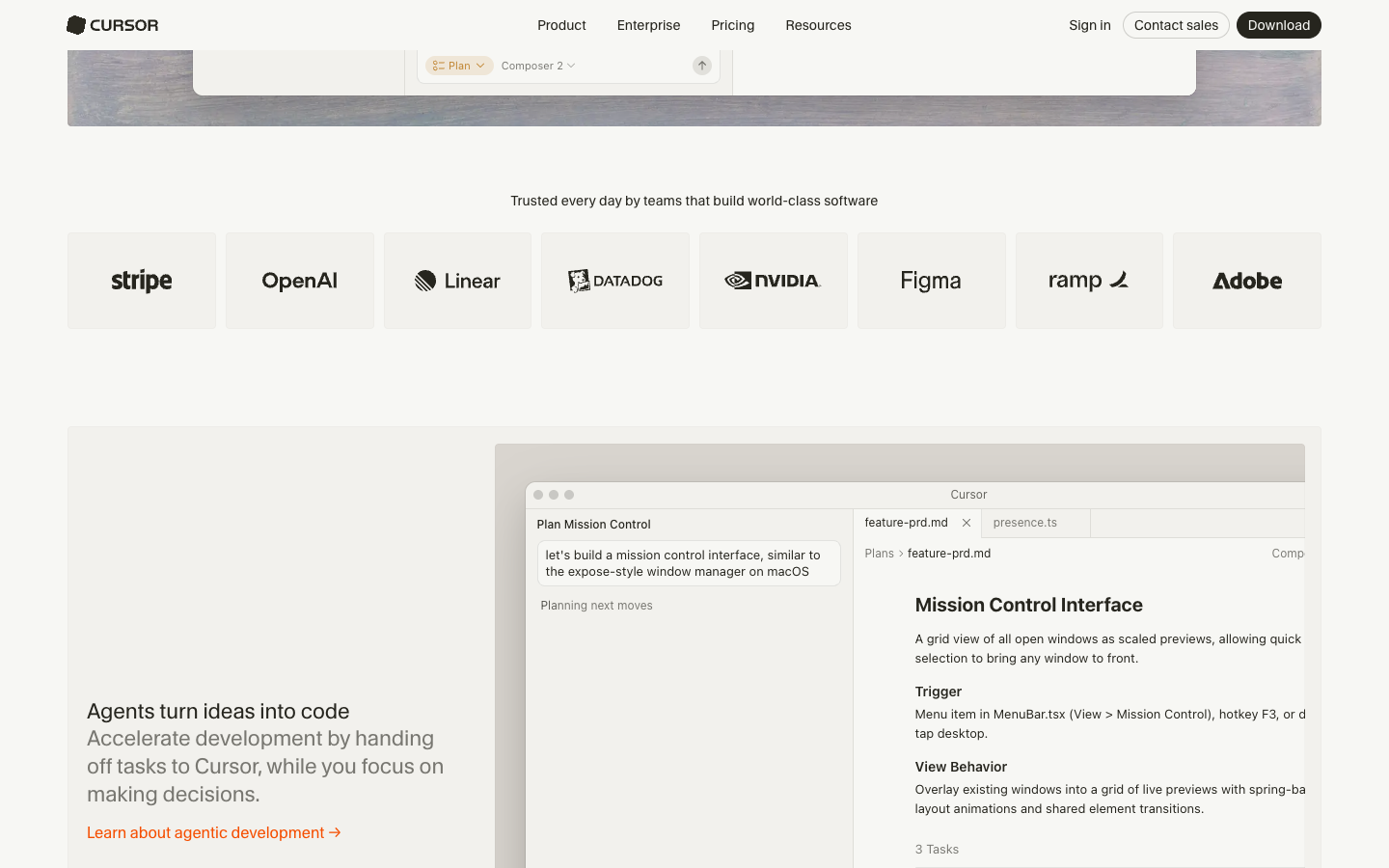Click the Planning next moves status text
This screenshot has width=1389, height=868.
click(596, 606)
